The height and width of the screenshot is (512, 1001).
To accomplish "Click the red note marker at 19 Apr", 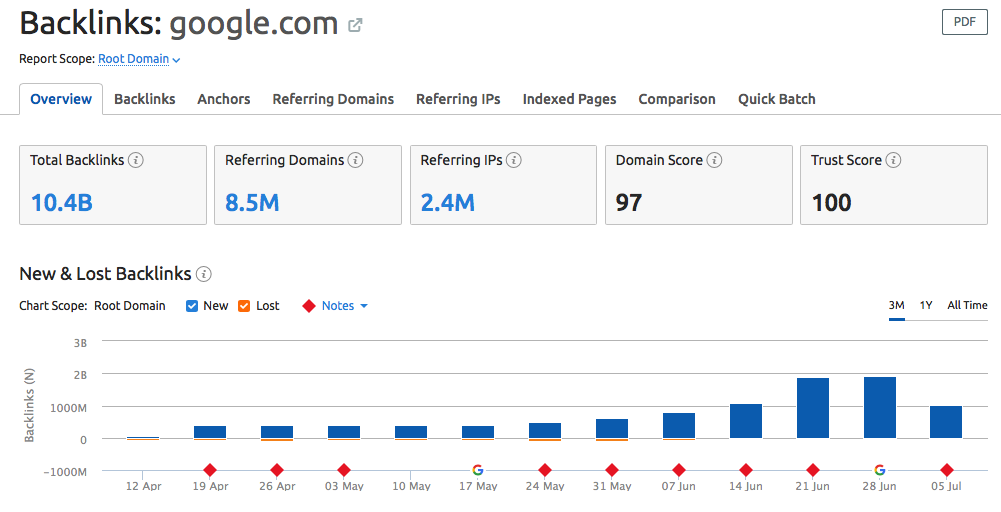I will [210, 470].
